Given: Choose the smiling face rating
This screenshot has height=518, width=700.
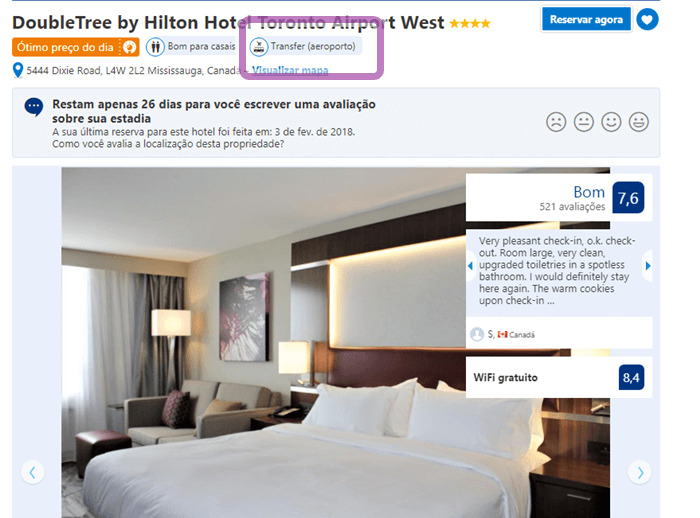Looking at the screenshot, I should [x=611, y=121].
